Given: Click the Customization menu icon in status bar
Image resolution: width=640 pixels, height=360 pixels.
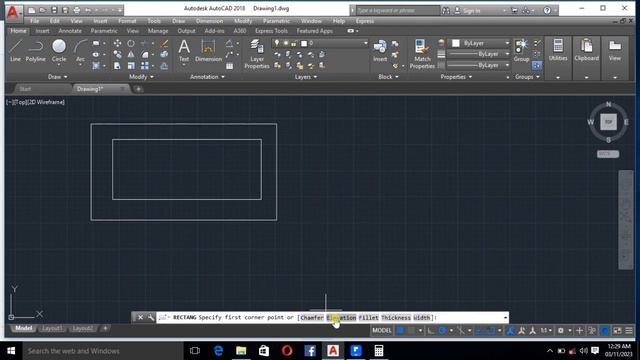Looking at the screenshot, I should [x=629, y=330].
